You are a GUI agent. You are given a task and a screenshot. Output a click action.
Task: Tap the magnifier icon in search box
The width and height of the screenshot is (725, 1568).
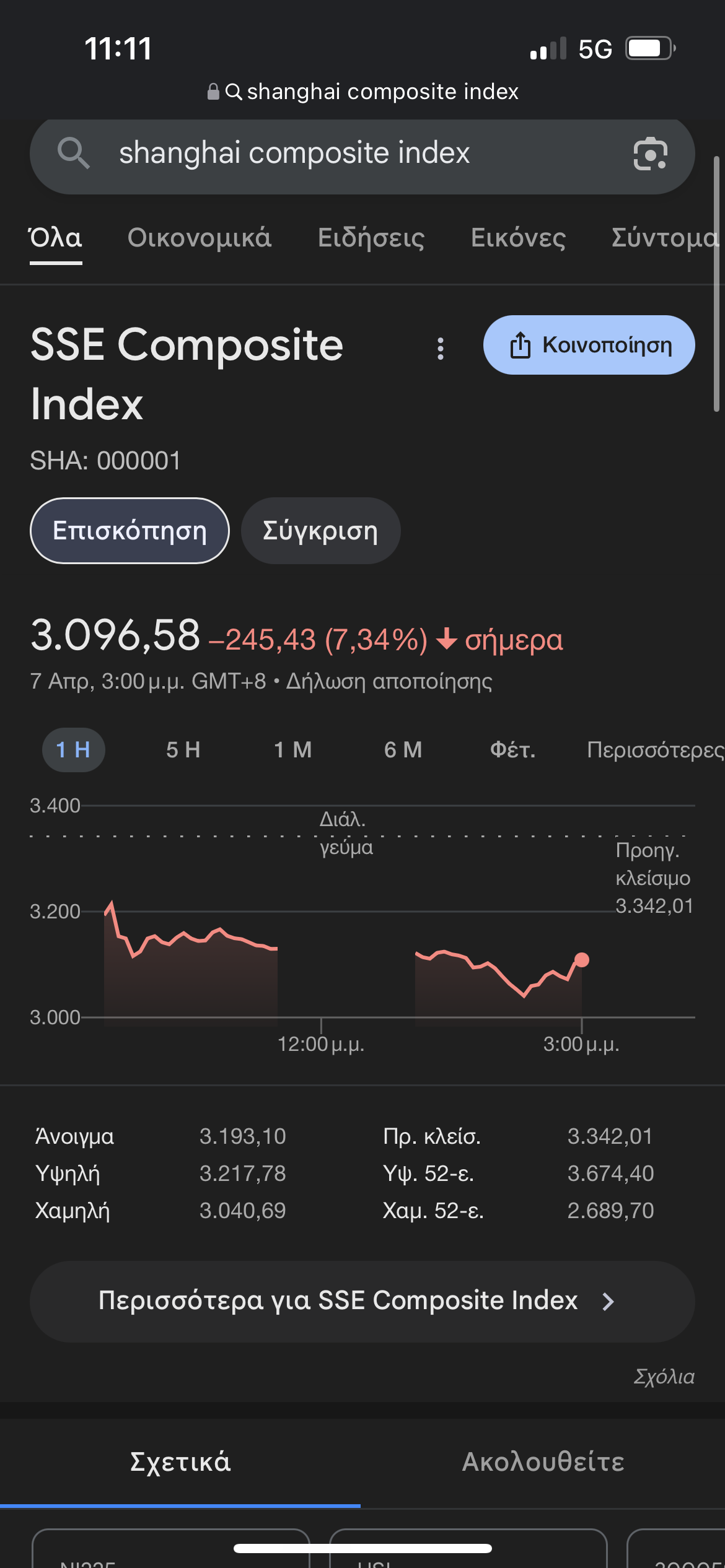pyautogui.click(x=73, y=153)
